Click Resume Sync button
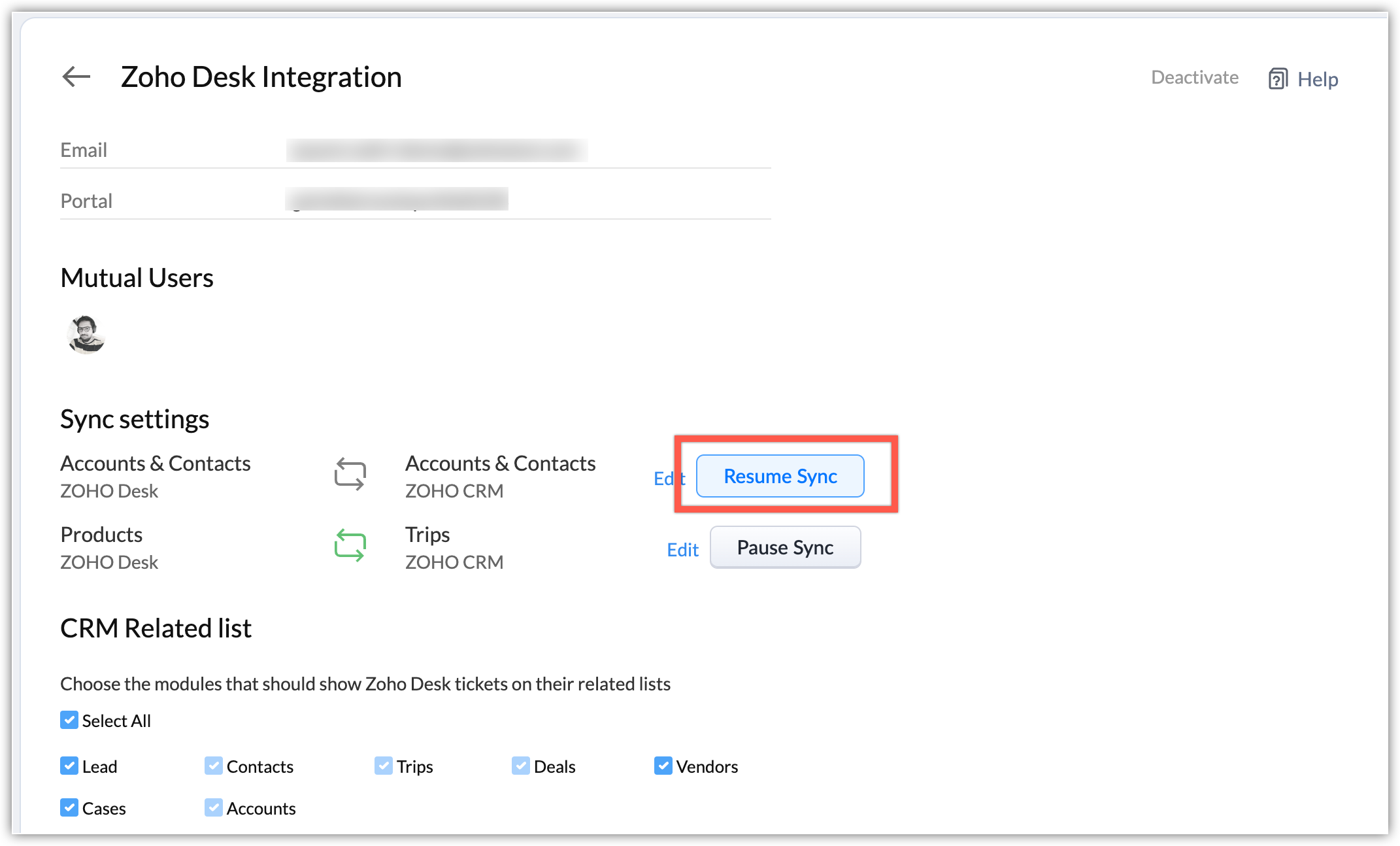This screenshot has height=846, width=1400. tap(780, 477)
